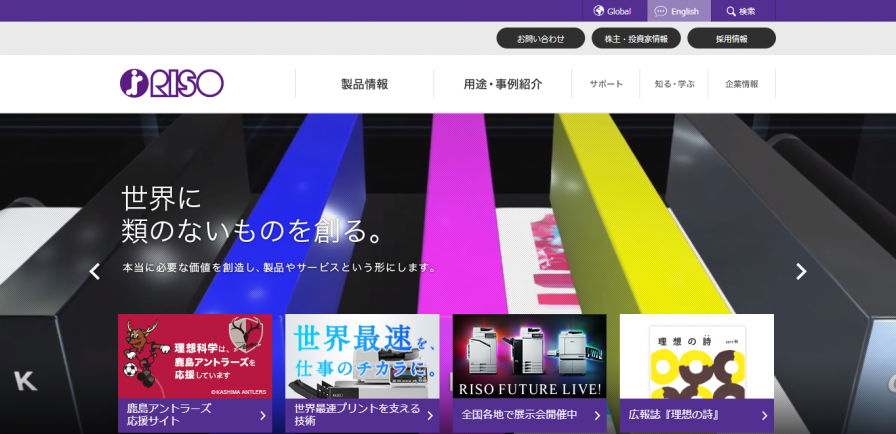Open 検索 search link

[x=743, y=11]
